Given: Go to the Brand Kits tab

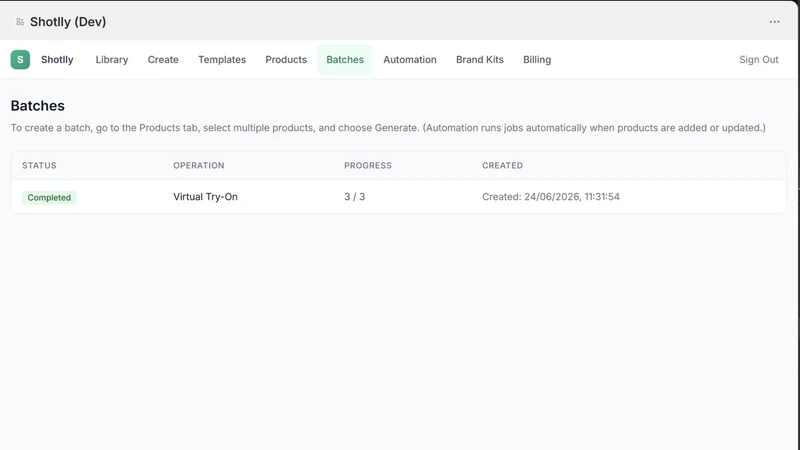Looking at the screenshot, I should tap(480, 60).
